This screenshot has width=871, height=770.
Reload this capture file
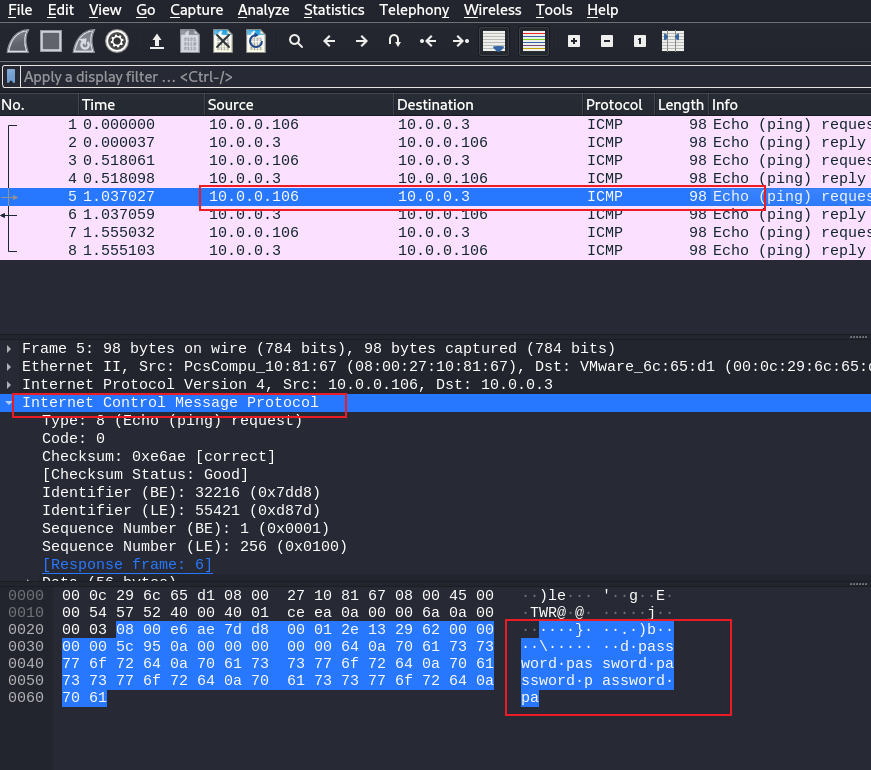(x=256, y=41)
